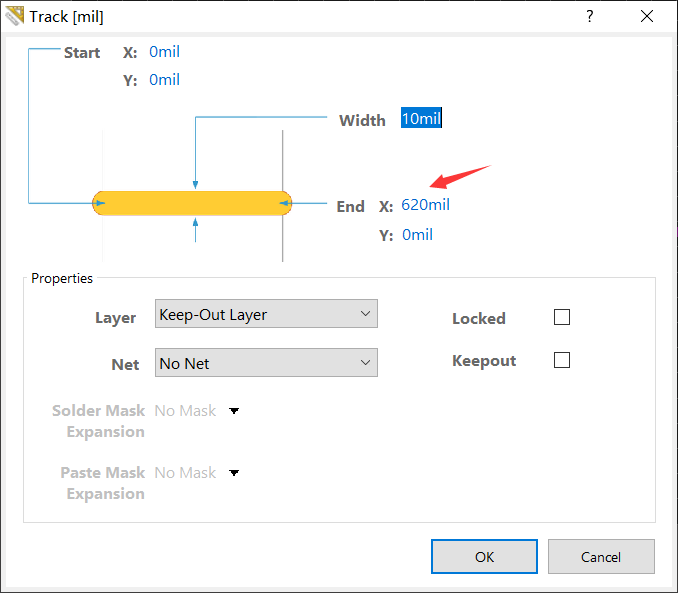The width and height of the screenshot is (678, 593).
Task: Enable the Keepout checkbox
Action: coord(562,360)
